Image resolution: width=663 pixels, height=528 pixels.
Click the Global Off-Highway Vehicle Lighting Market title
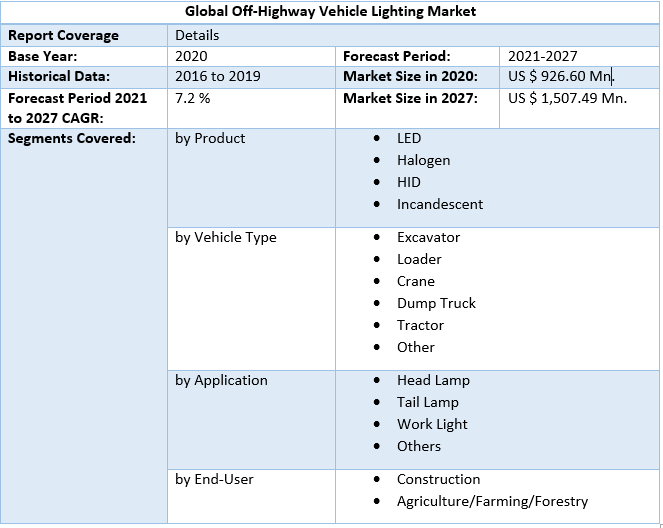pyautogui.click(x=331, y=12)
